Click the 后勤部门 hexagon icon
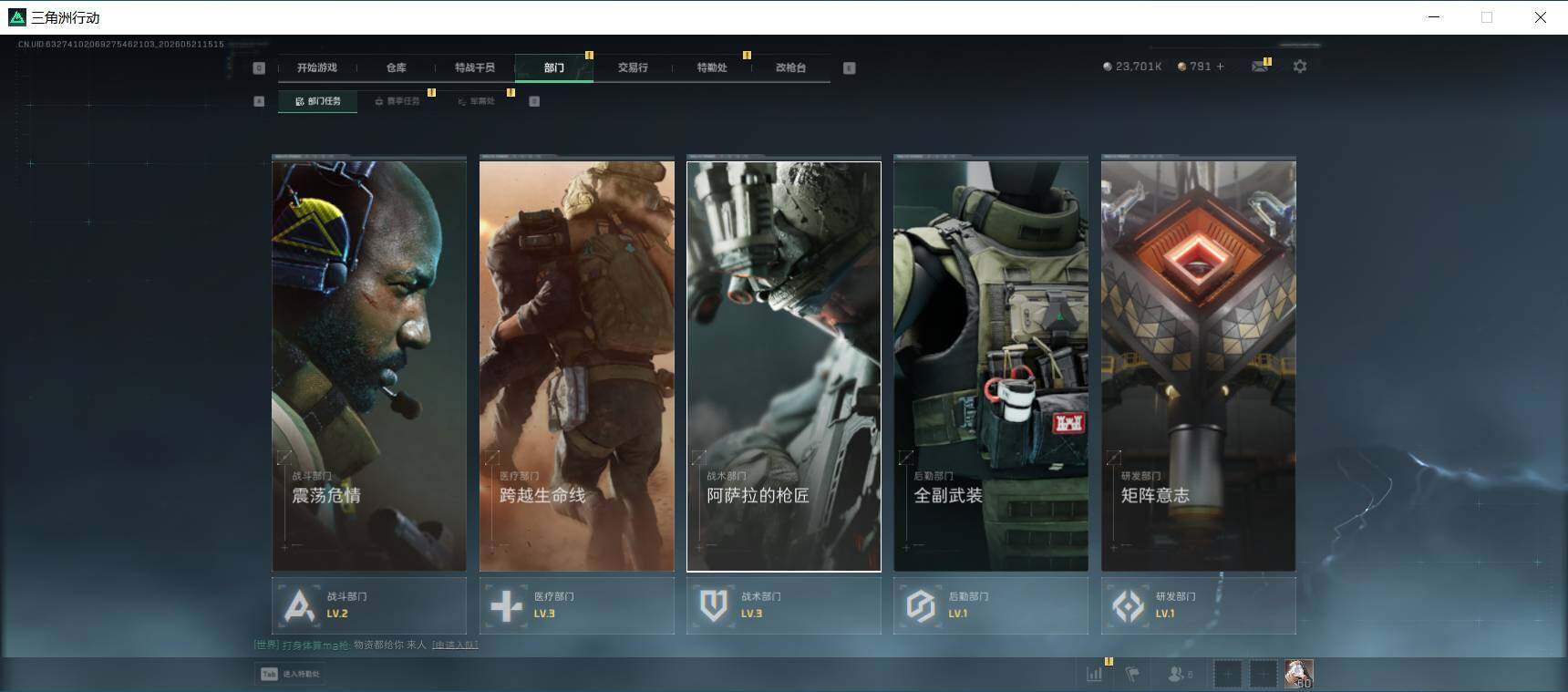Image resolution: width=1568 pixels, height=692 pixels. tap(921, 605)
